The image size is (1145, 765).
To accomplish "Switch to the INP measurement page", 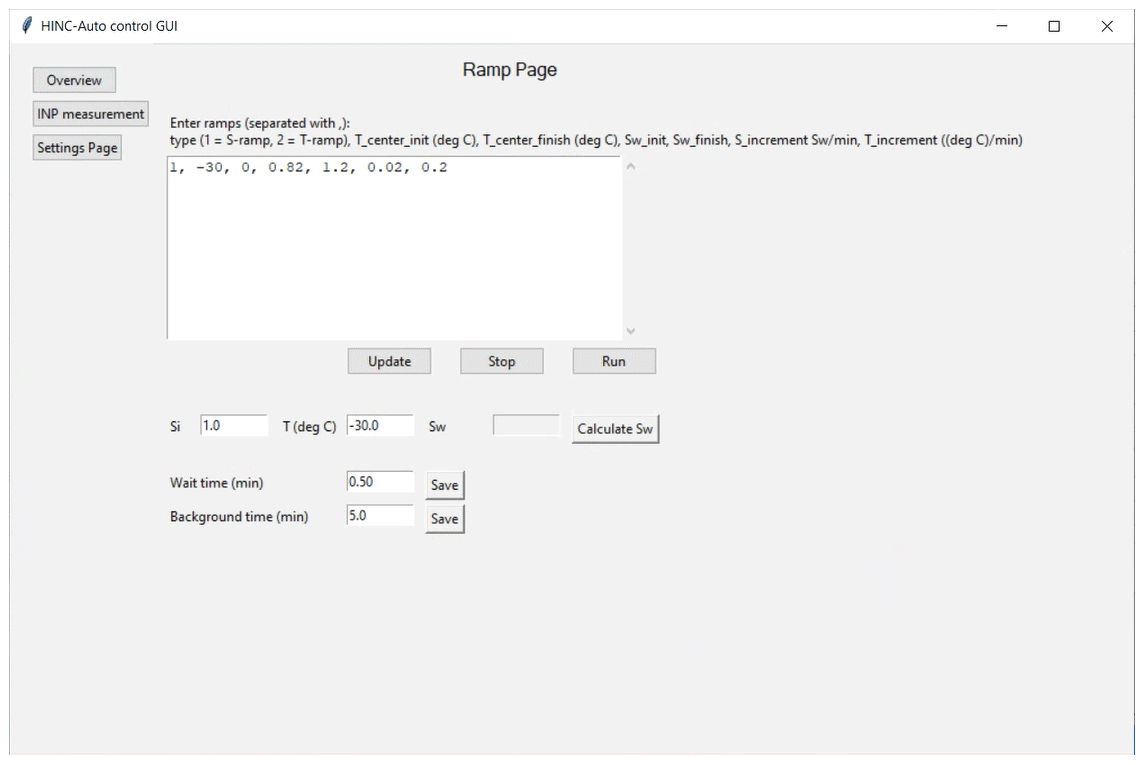I will pyautogui.click(x=91, y=114).
